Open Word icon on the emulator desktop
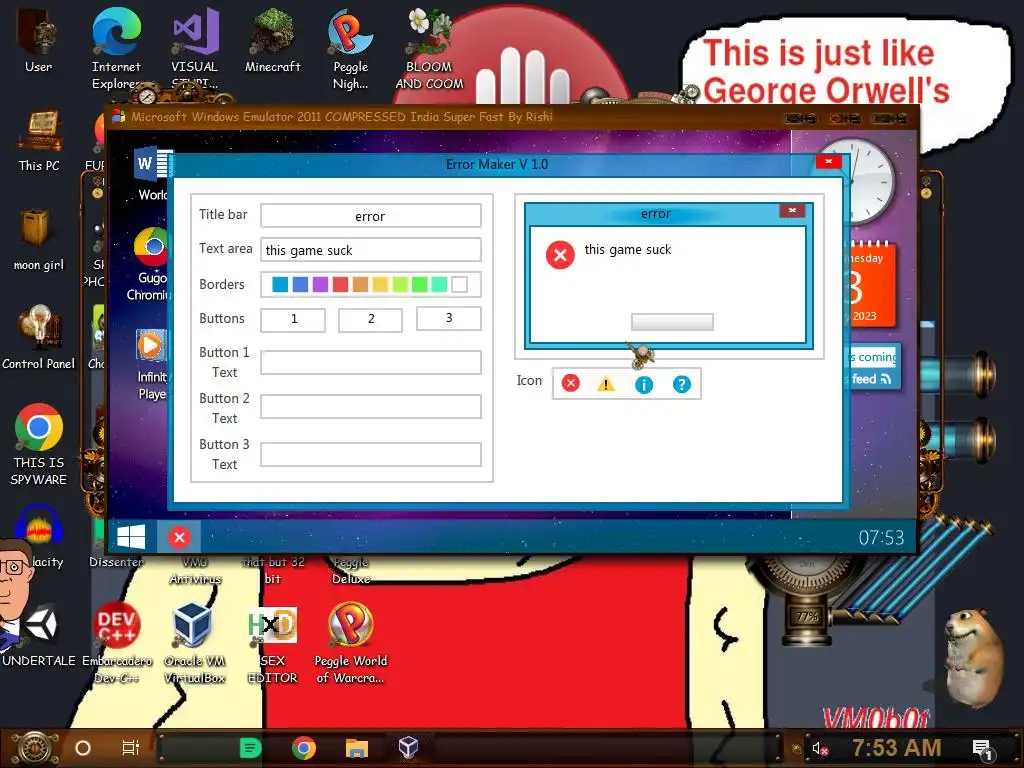This screenshot has height=768, width=1024. point(153,174)
